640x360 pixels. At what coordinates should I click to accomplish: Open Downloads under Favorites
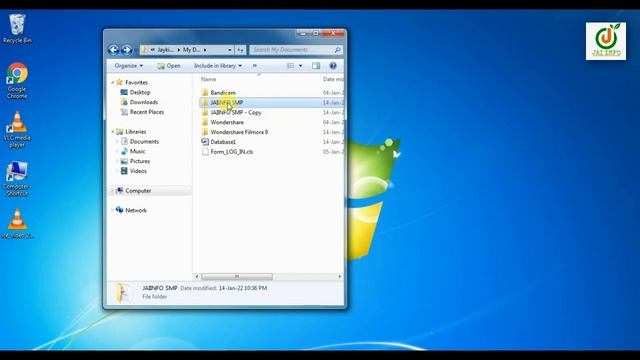pos(144,102)
